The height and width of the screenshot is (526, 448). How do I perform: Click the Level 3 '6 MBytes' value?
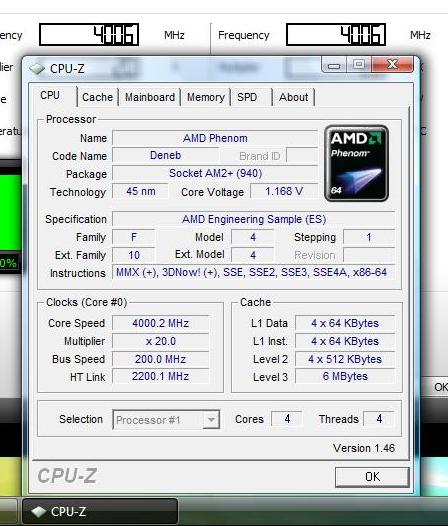(345, 376)
